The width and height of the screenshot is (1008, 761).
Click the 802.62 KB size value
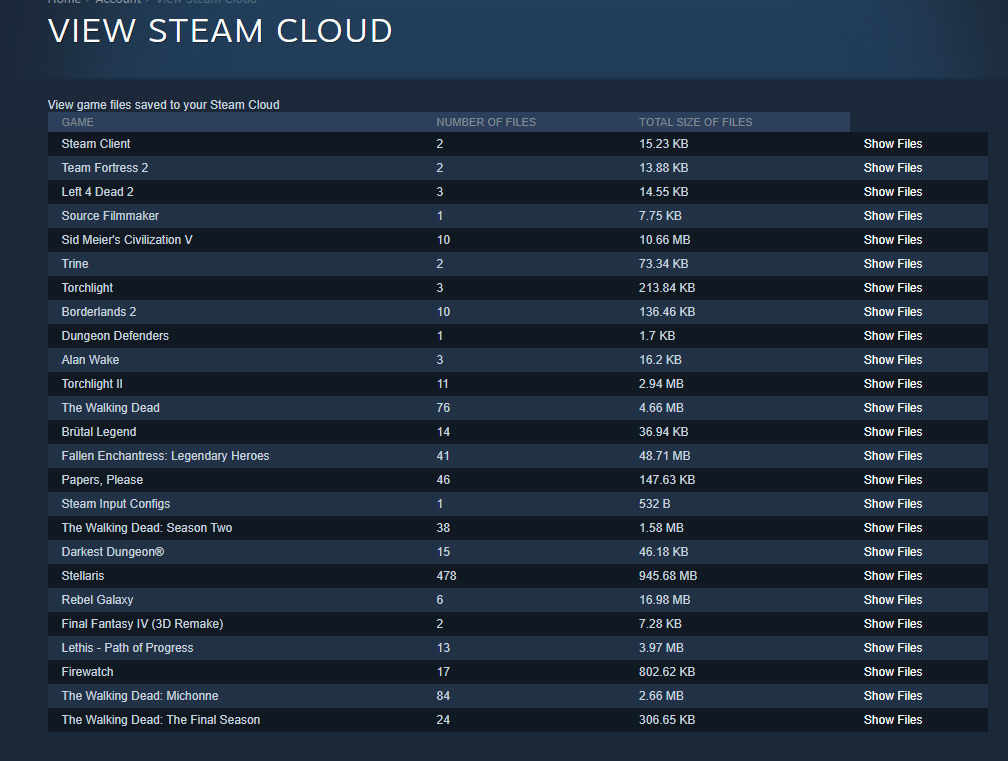tap(667, 672)
